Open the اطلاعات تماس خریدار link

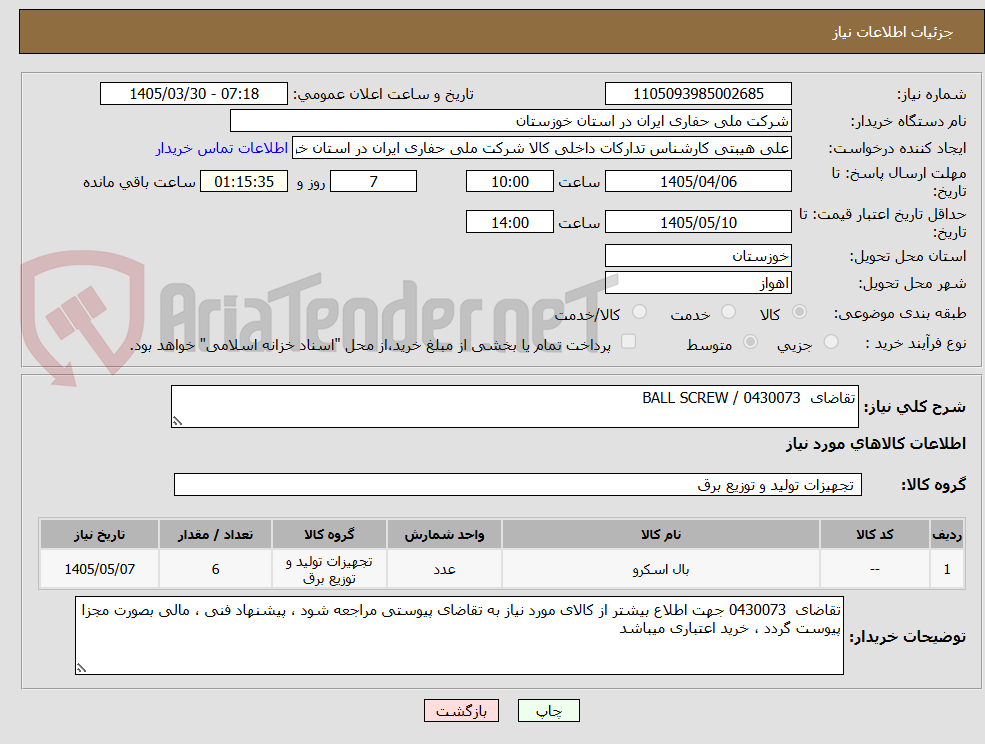222,148
